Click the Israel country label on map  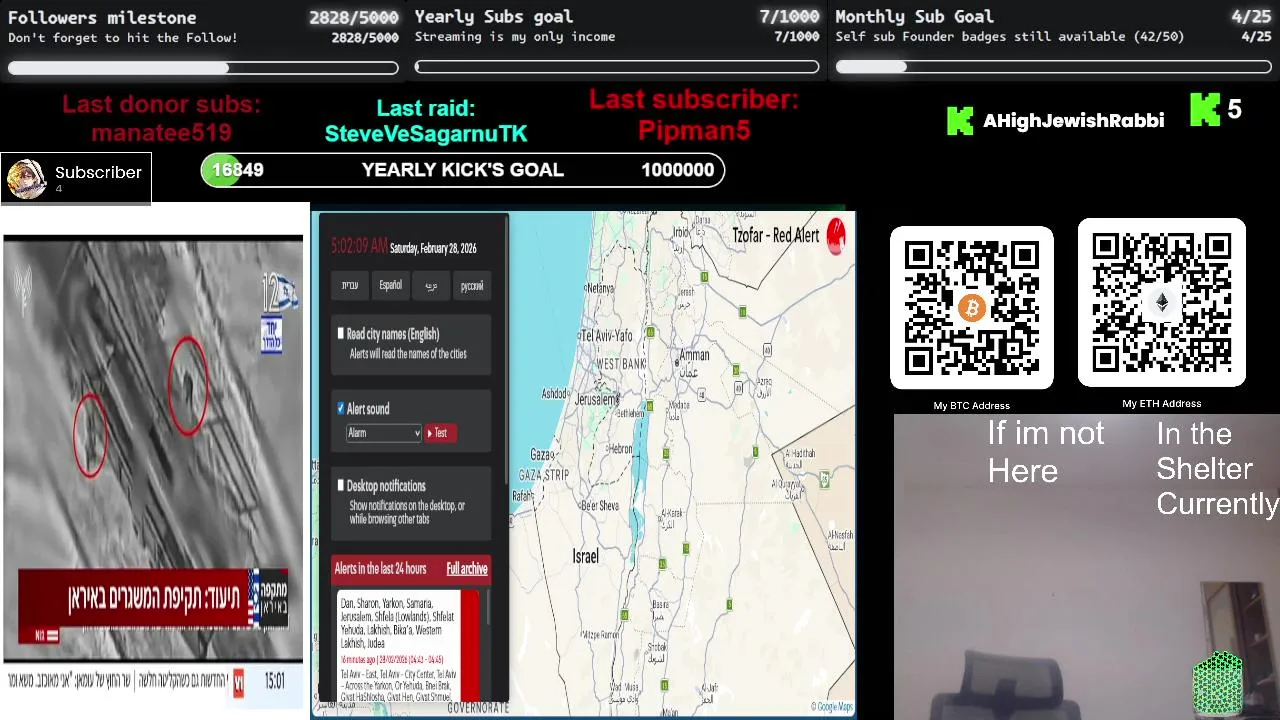[585, 556]
